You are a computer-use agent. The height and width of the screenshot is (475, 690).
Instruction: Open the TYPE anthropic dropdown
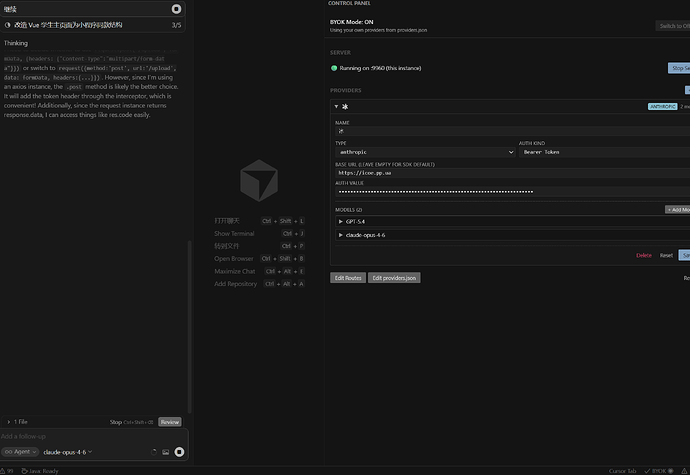tap(426, 152)
